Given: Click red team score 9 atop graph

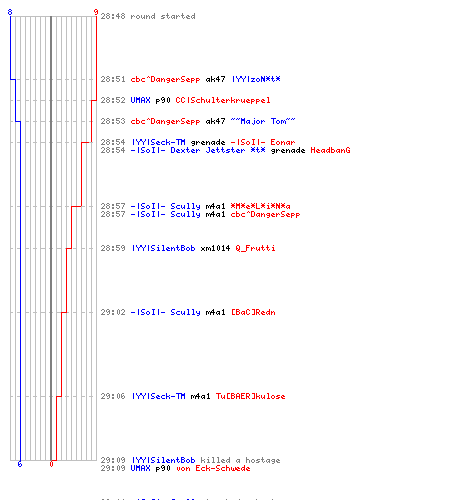Looking at the screenshot, I should pyautogui.click(x=96, y=12).
